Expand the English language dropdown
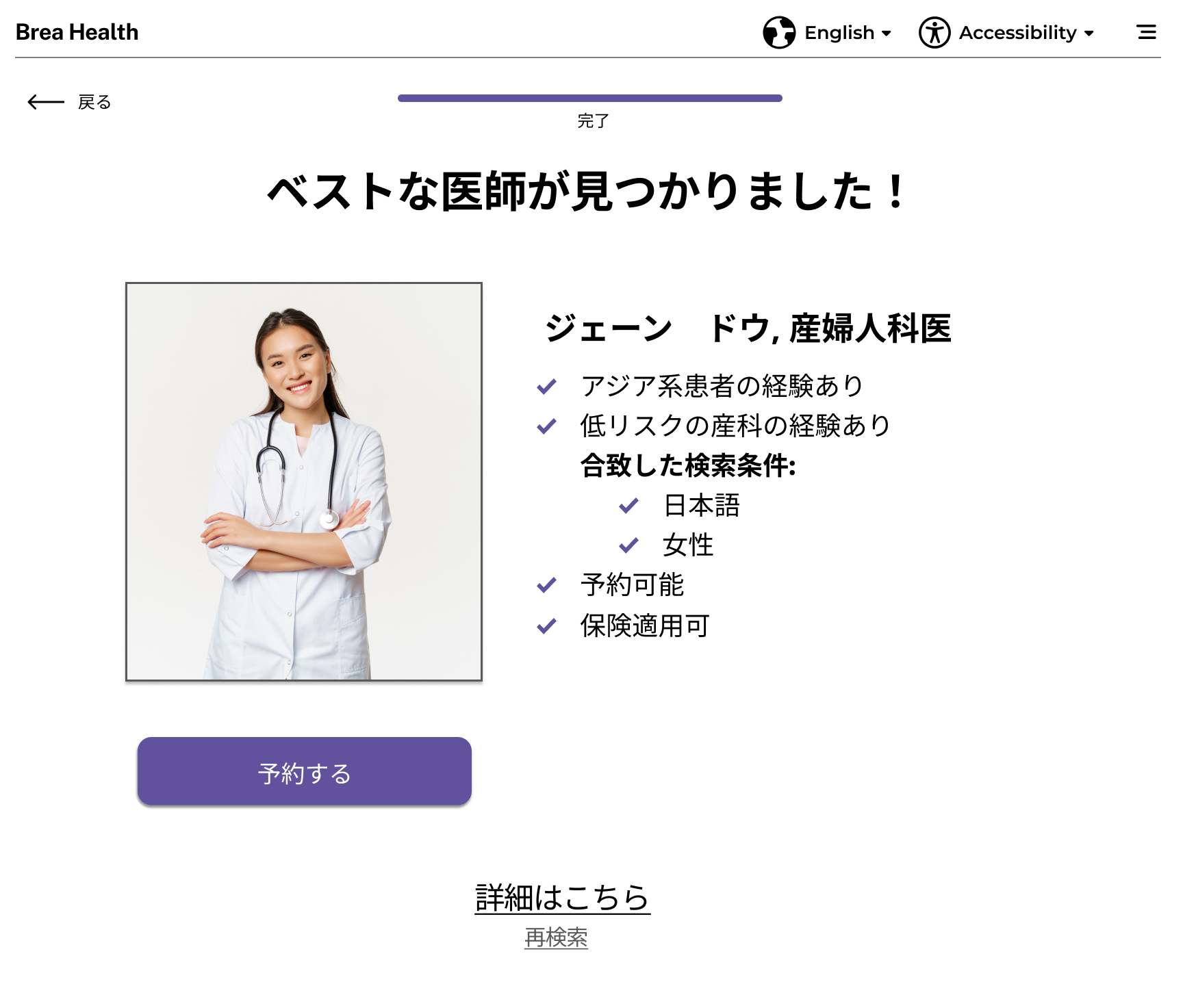The width and height of the screenshot is (1183, 1008). (x=828, y=32)
